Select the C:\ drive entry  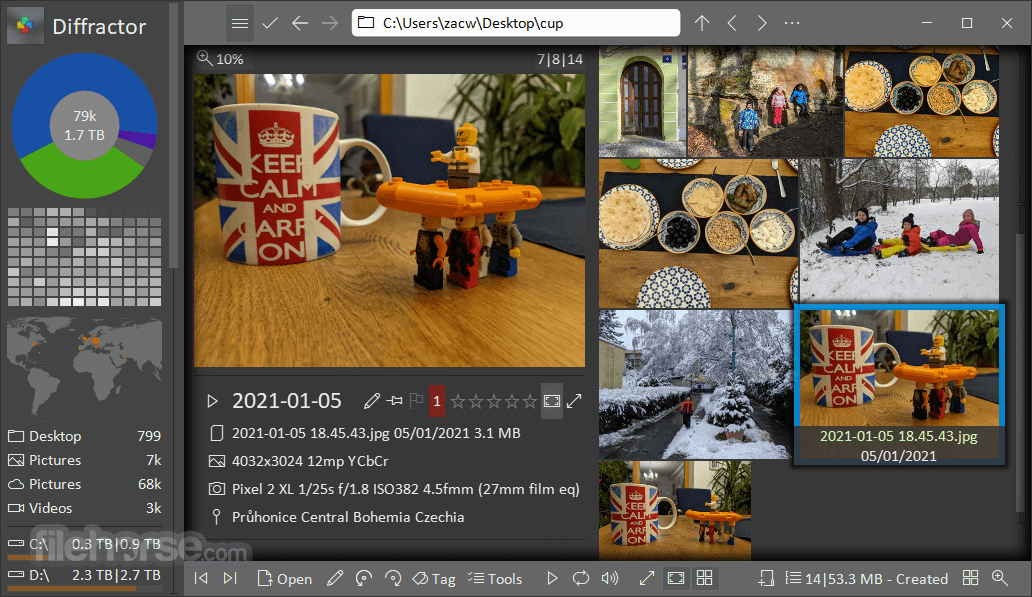pyautogui.click(x=84, y=546)
